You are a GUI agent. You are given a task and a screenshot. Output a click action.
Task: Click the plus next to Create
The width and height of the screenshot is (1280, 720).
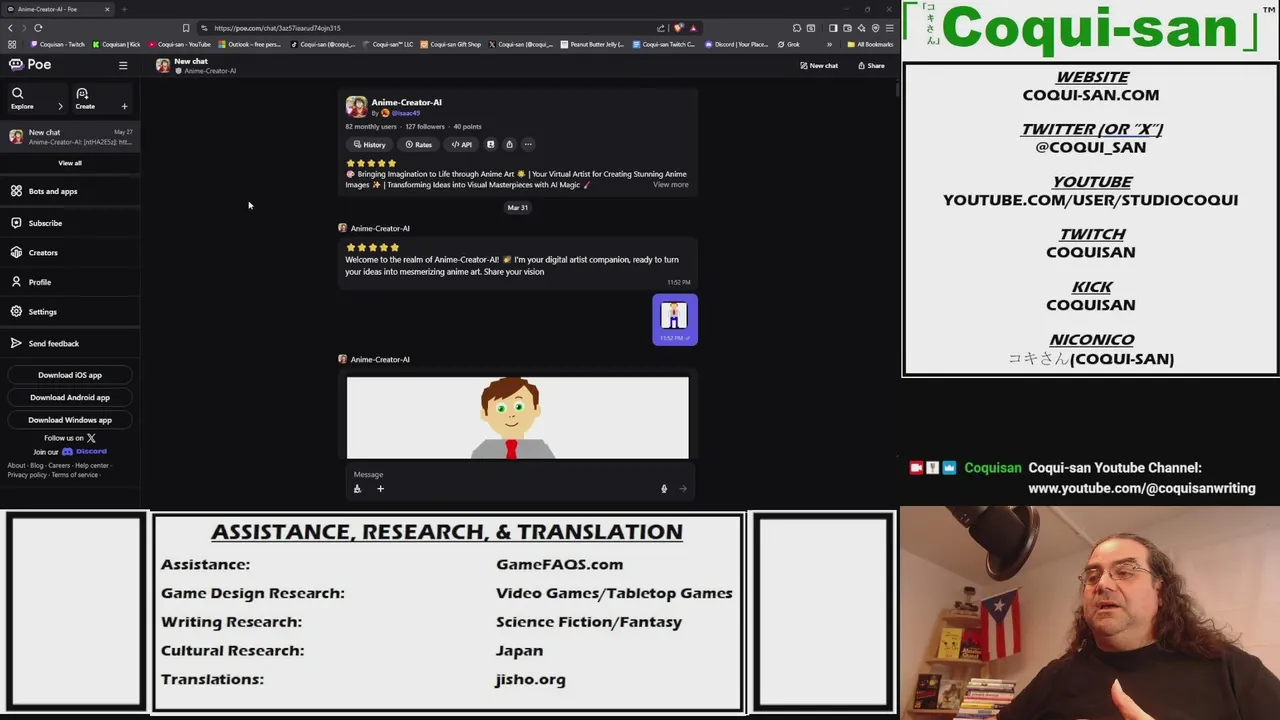click(125, 106)
